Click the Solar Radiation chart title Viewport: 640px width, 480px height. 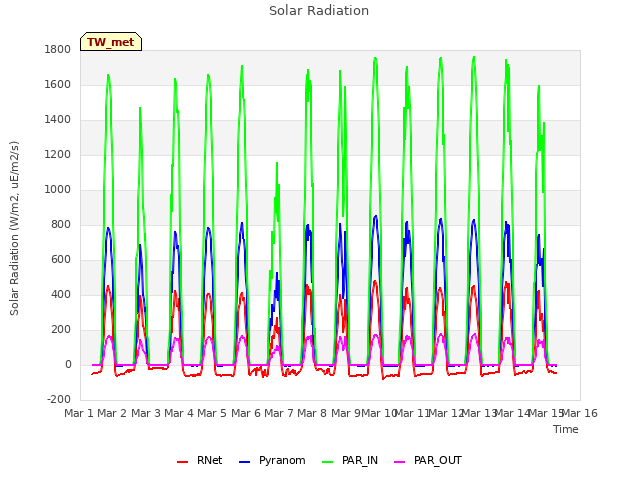point(319,11)
